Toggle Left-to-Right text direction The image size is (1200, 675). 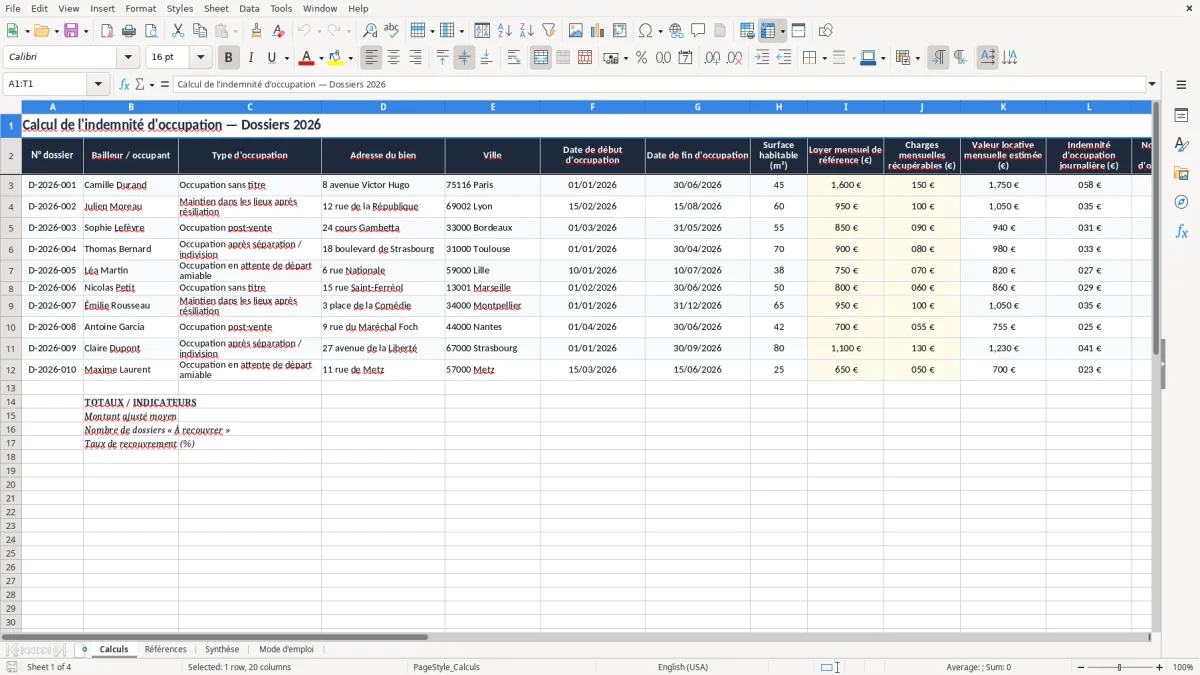tap(938, 58)
